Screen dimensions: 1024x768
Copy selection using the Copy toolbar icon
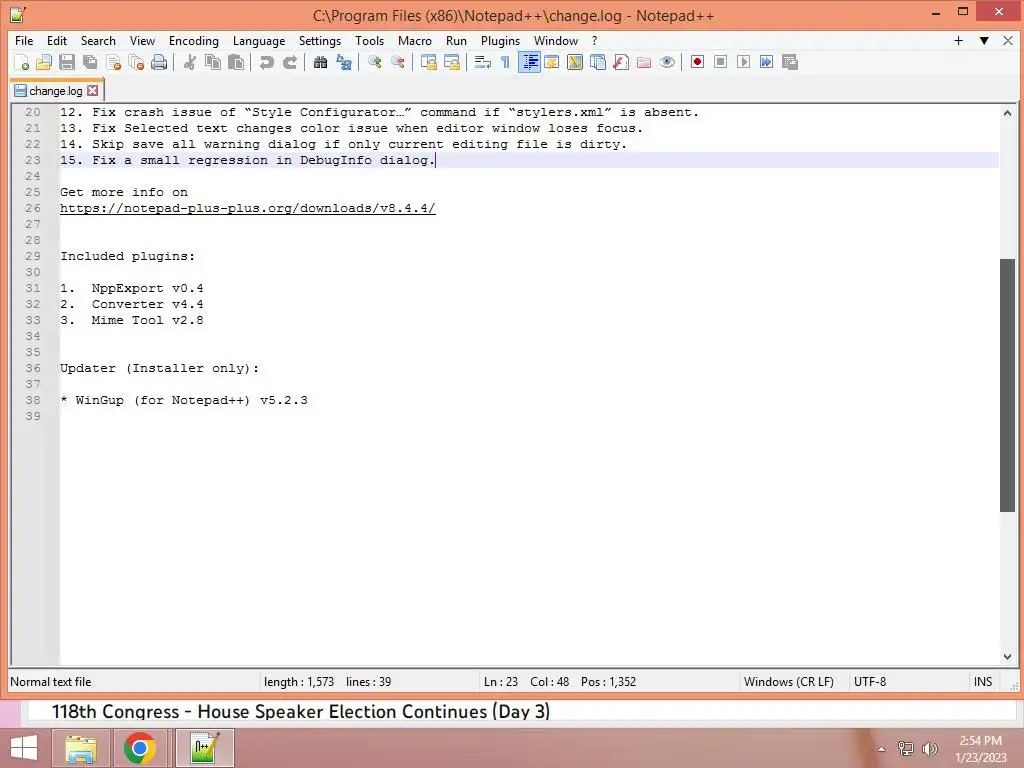213,62
